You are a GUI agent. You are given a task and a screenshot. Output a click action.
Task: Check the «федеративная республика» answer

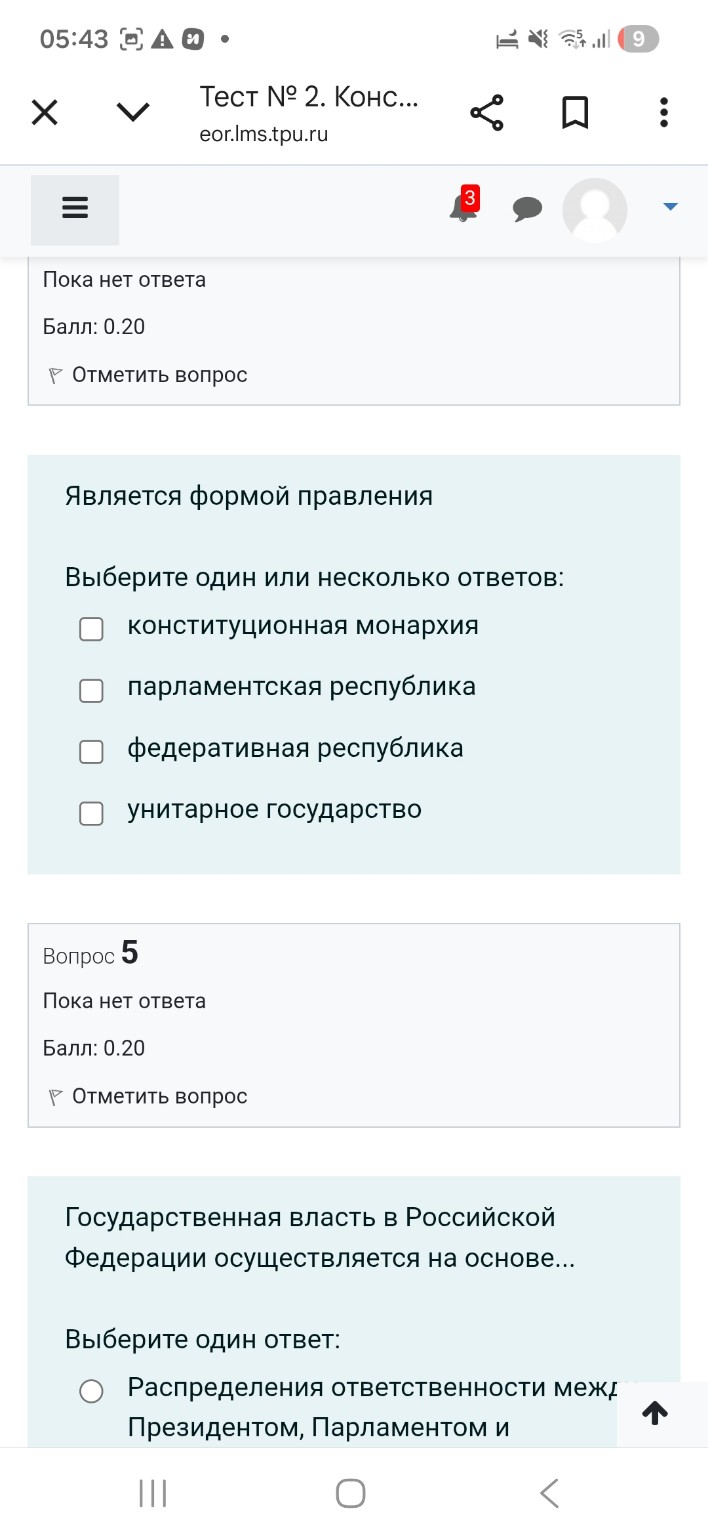(91, 751)
